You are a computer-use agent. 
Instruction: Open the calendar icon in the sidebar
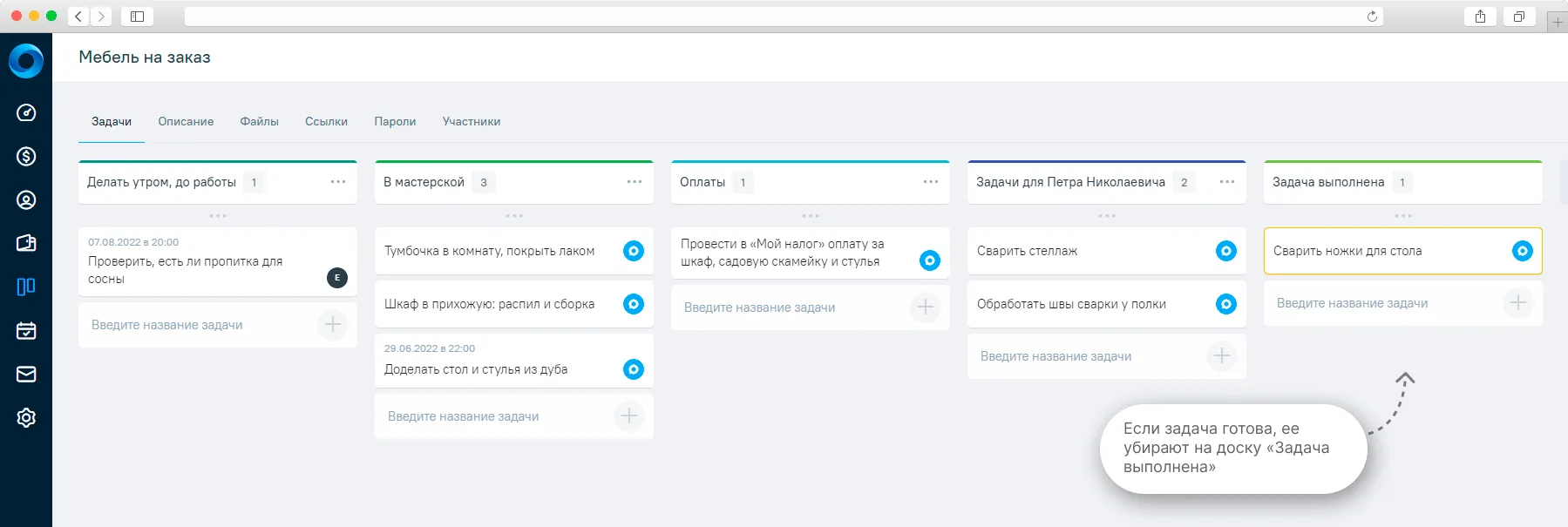click(26, 331)
